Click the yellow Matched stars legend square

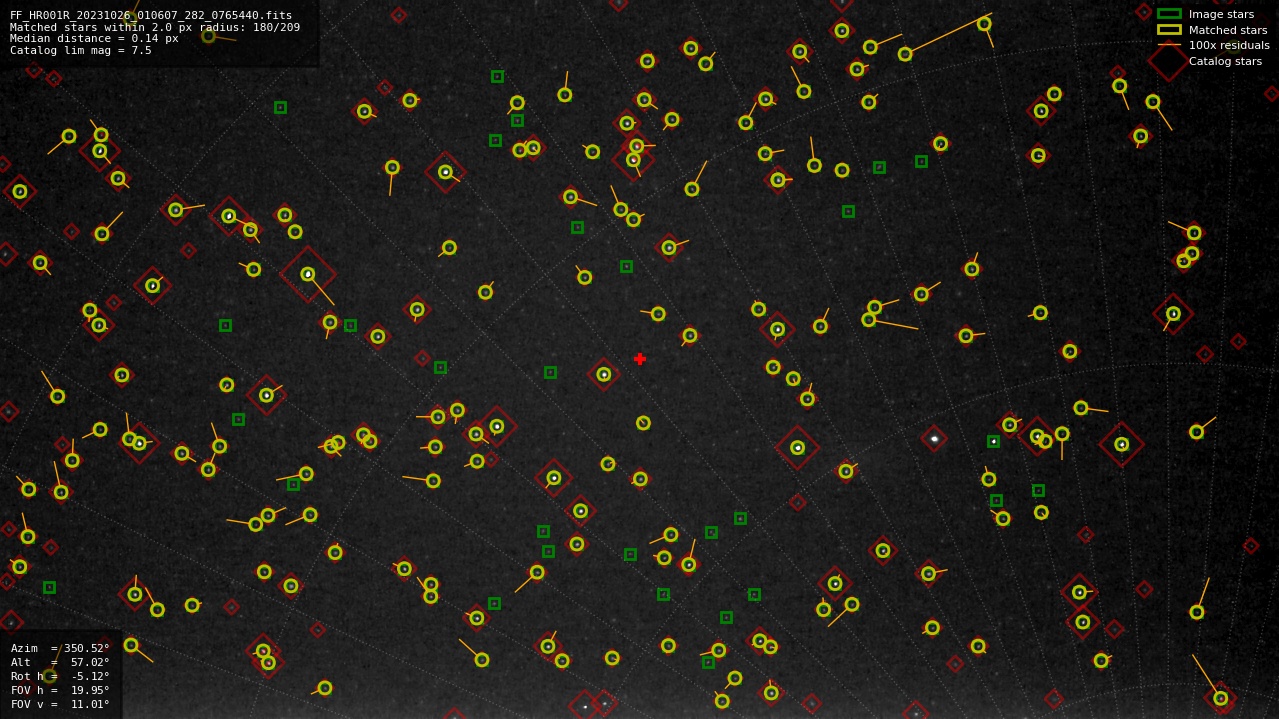1169,30
